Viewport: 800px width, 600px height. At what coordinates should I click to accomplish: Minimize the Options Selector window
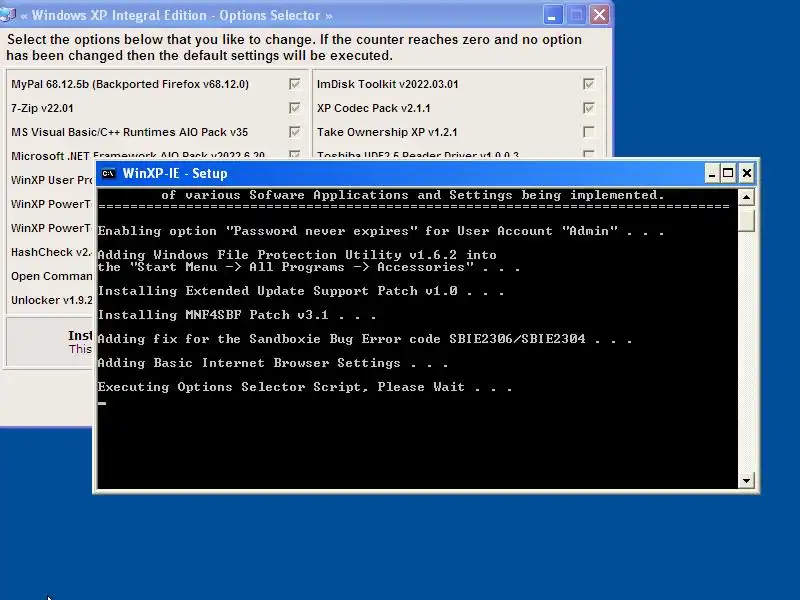[553, 15]
